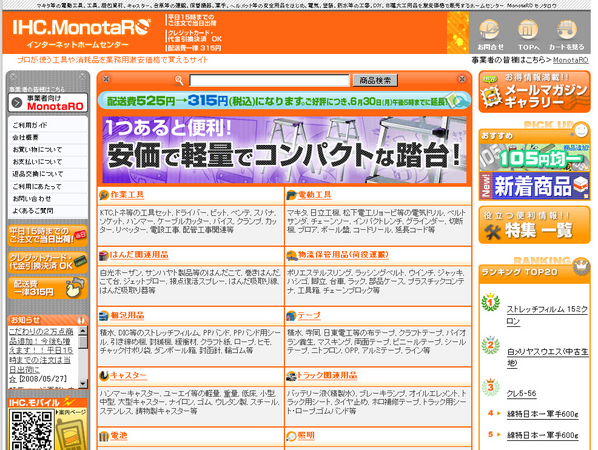
Task: Click the お知らせ scrollbar down arrow
Action: (x=83, y=383)
